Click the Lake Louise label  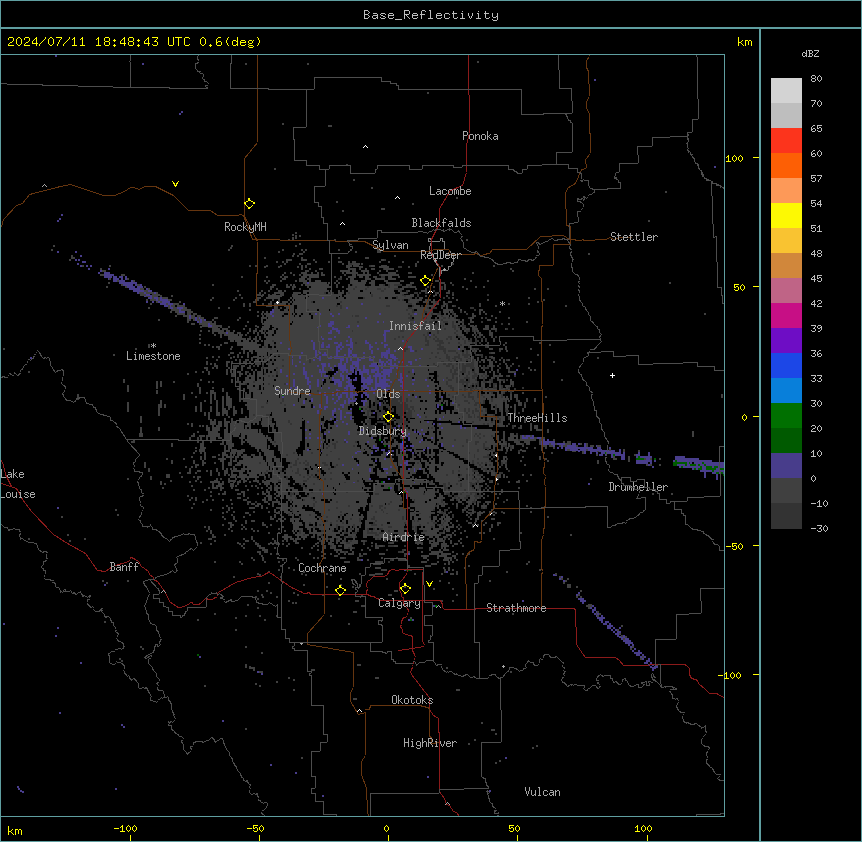pos(18,484)
